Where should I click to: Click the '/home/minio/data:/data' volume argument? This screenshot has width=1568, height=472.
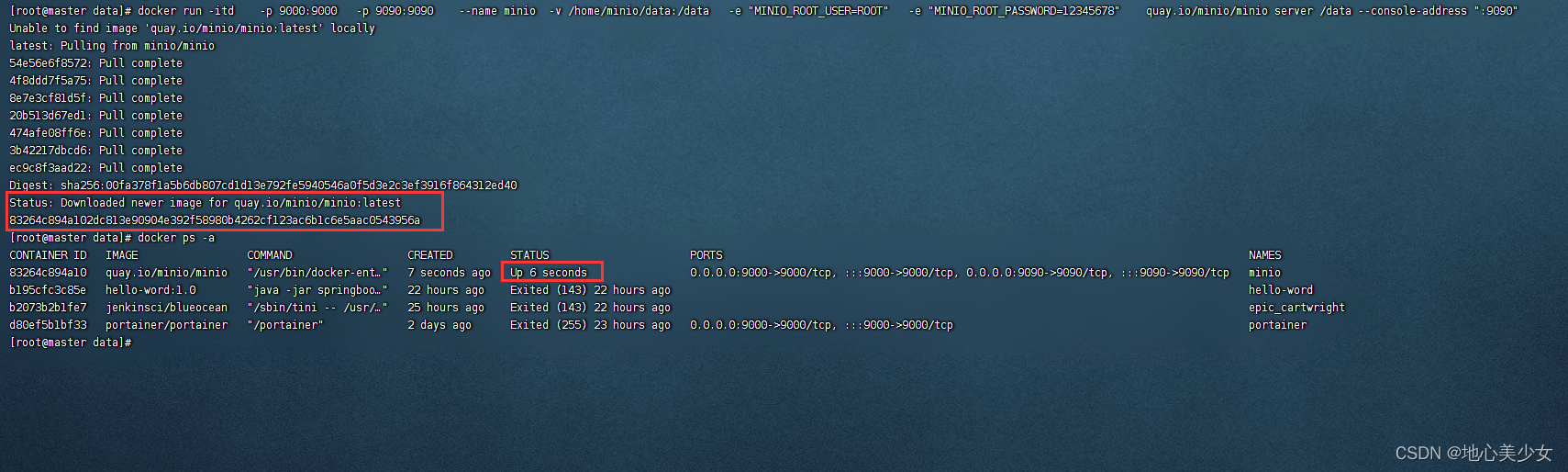639,11
